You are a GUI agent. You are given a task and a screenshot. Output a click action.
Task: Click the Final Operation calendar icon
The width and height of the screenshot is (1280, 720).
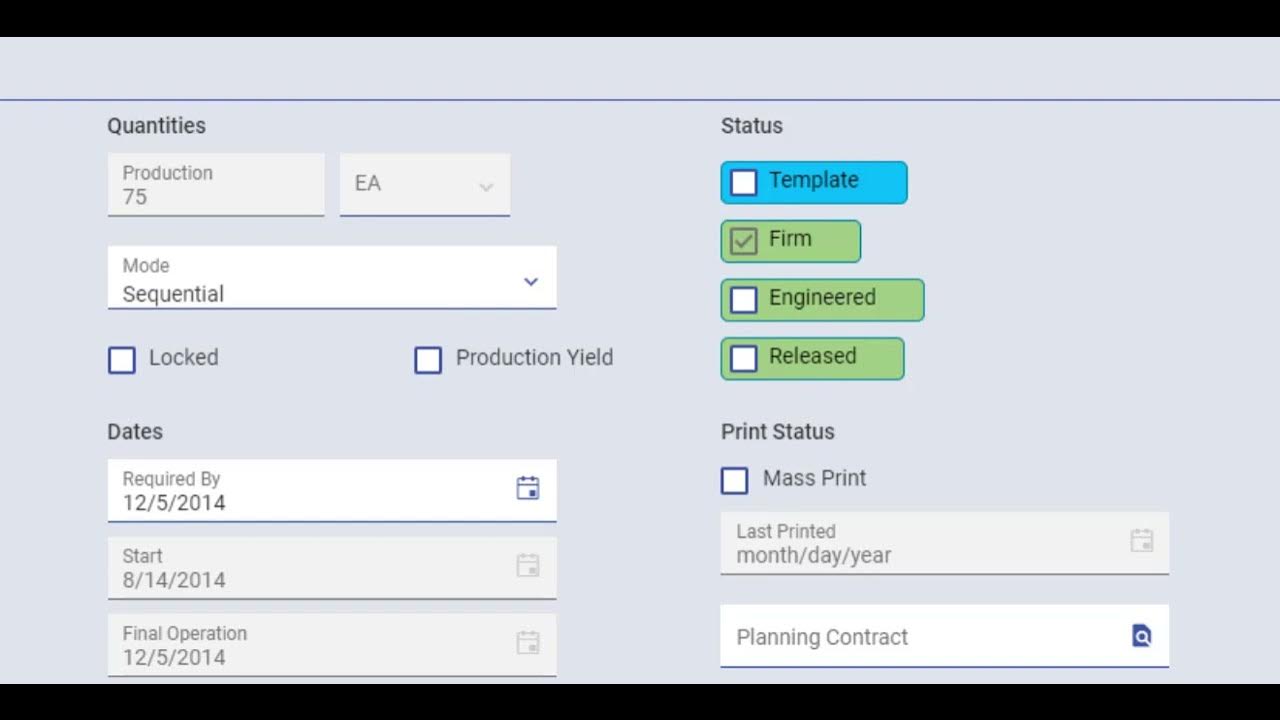pyautogui.click(x=527, y=642)
